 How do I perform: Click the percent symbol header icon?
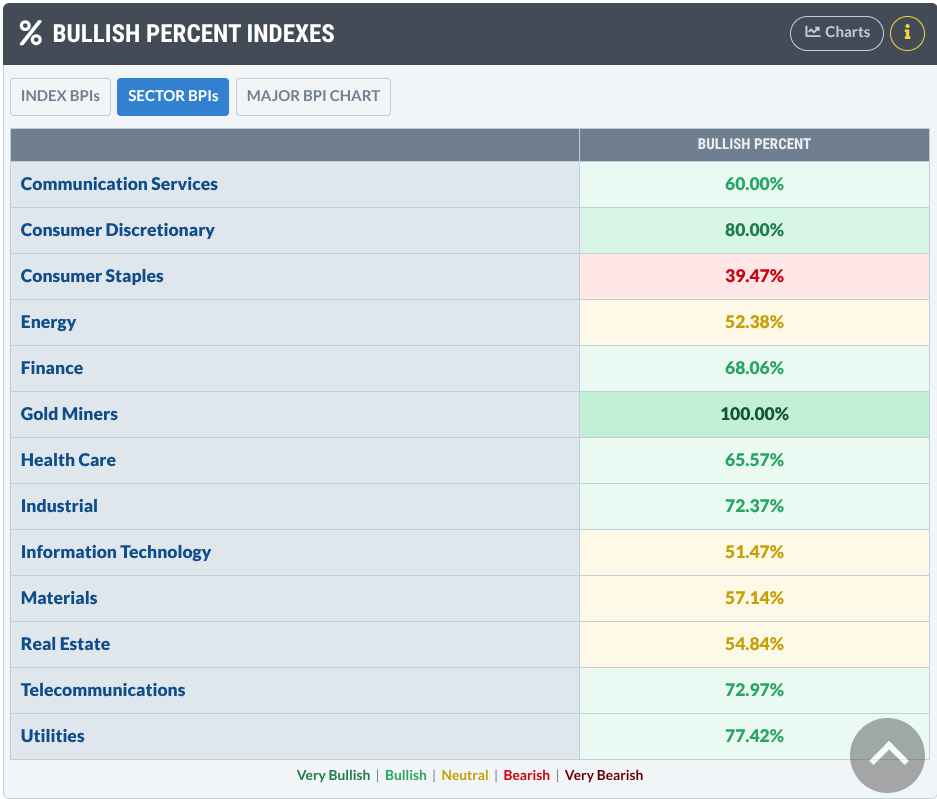pyautogui.click(x=31, y=32)
